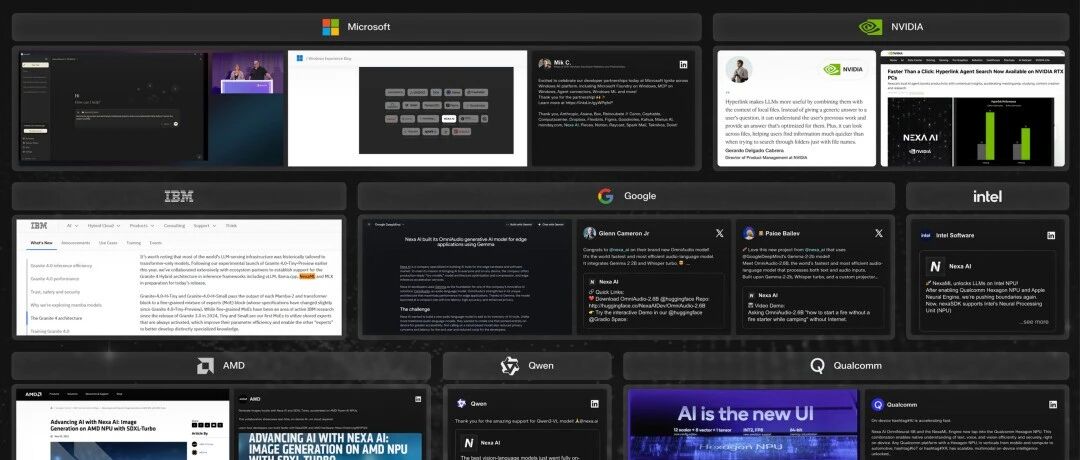1080x460 pixels.
Task: Click the Qualcomm Q logo
Action: pos(818,366)
